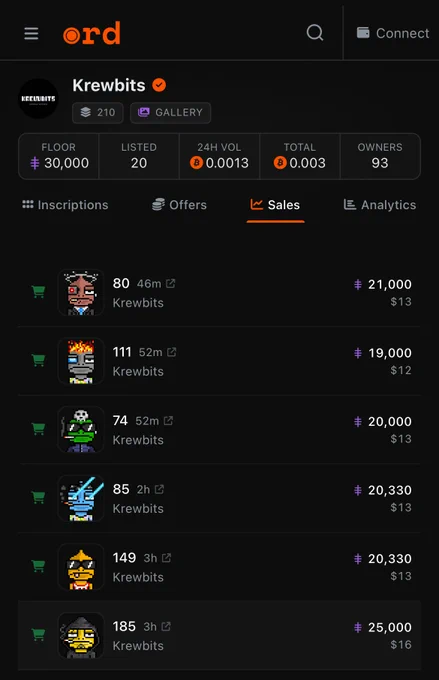Click the orange verified badge next to Krewbits

(x=159, y=85)
